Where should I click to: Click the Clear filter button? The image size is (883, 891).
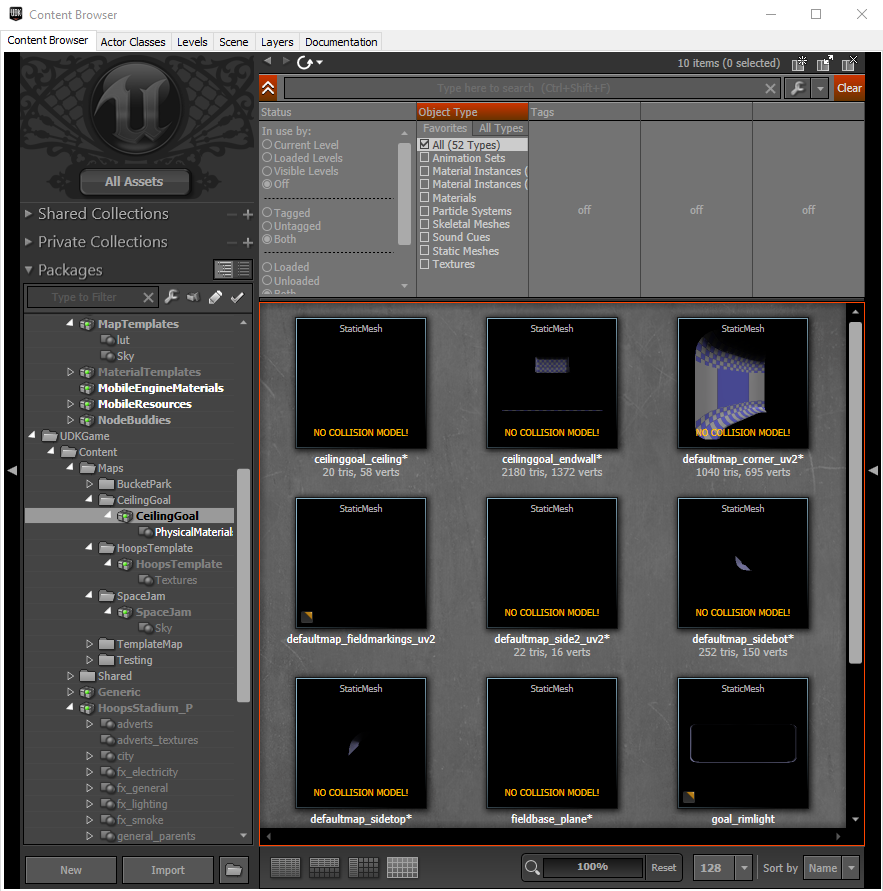[x=849, y=88]
